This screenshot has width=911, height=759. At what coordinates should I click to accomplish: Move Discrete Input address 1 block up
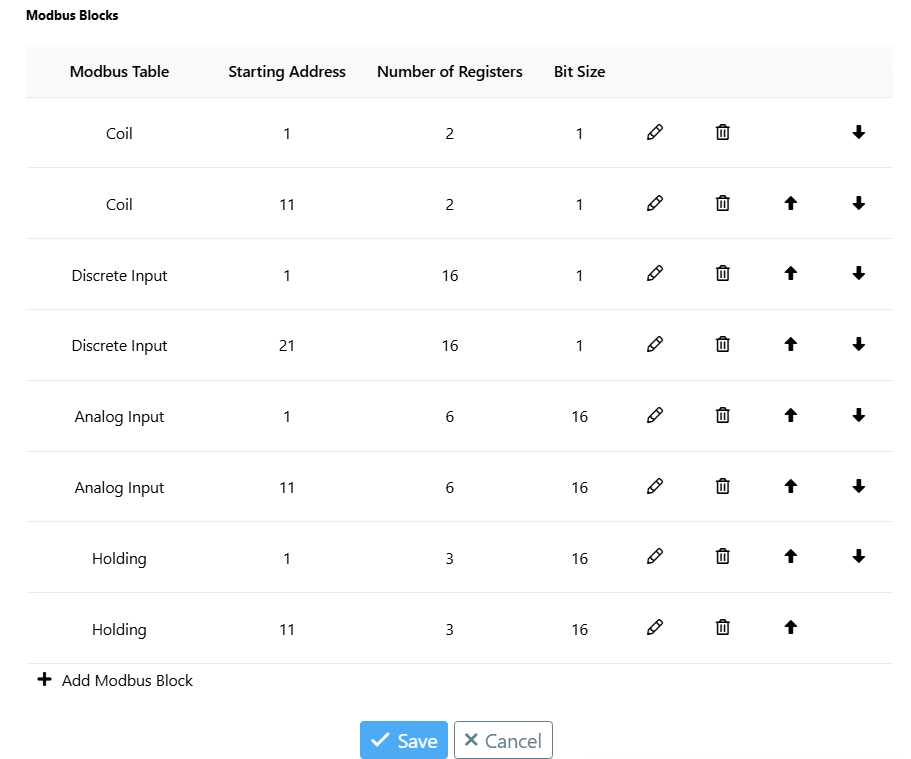click(x=791, y=274)
